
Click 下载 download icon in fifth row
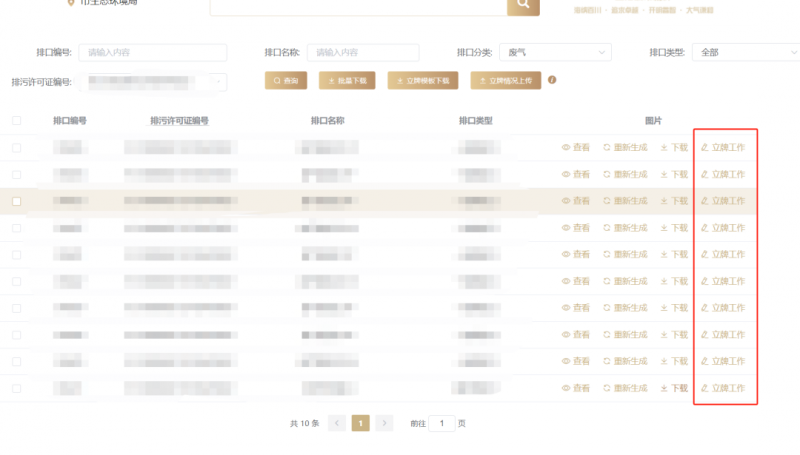[x=663, y=254]
